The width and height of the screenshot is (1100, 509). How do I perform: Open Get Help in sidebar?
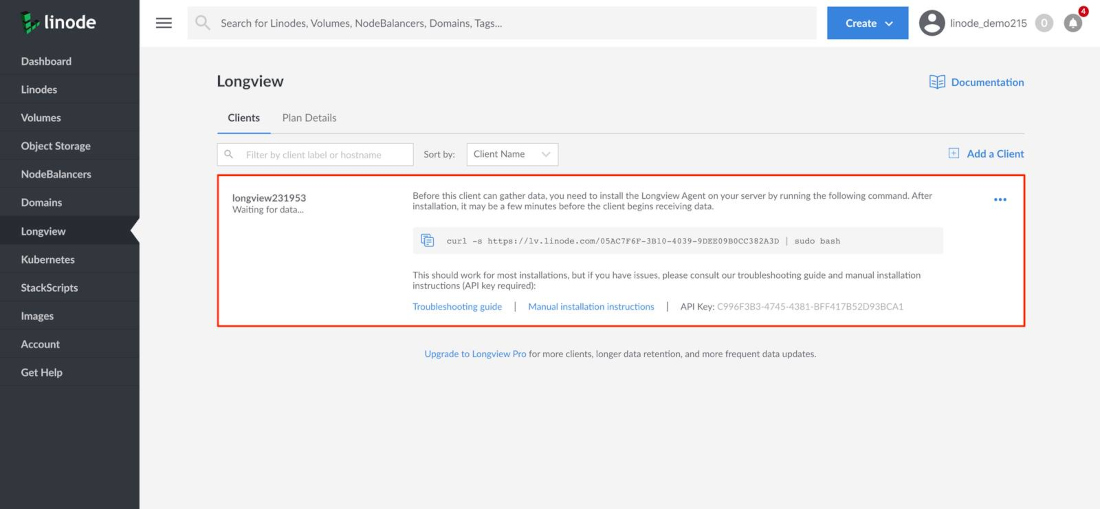click(69, 372)
